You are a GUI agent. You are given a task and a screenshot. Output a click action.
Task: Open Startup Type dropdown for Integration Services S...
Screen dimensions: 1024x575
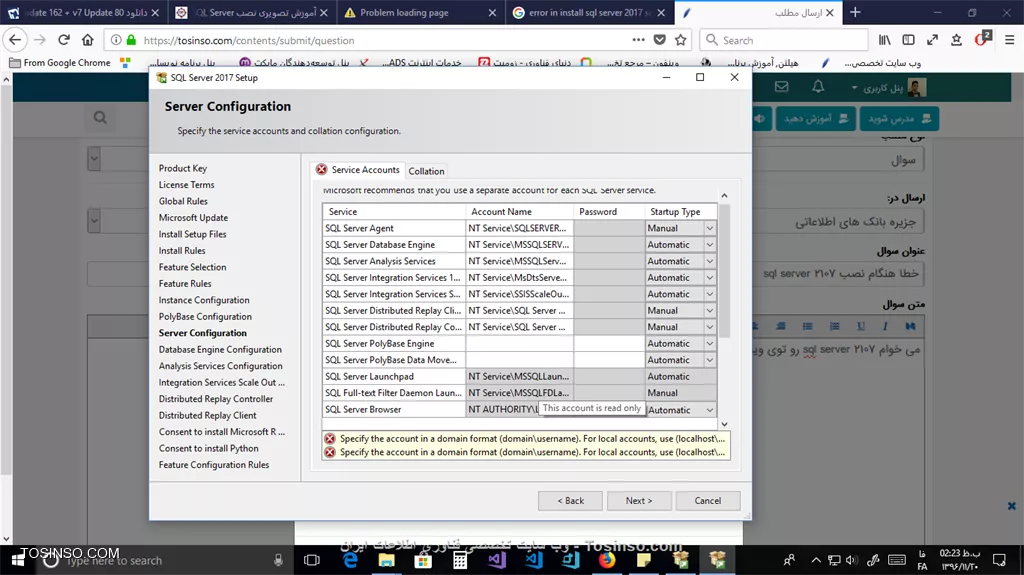pos(709,294)
